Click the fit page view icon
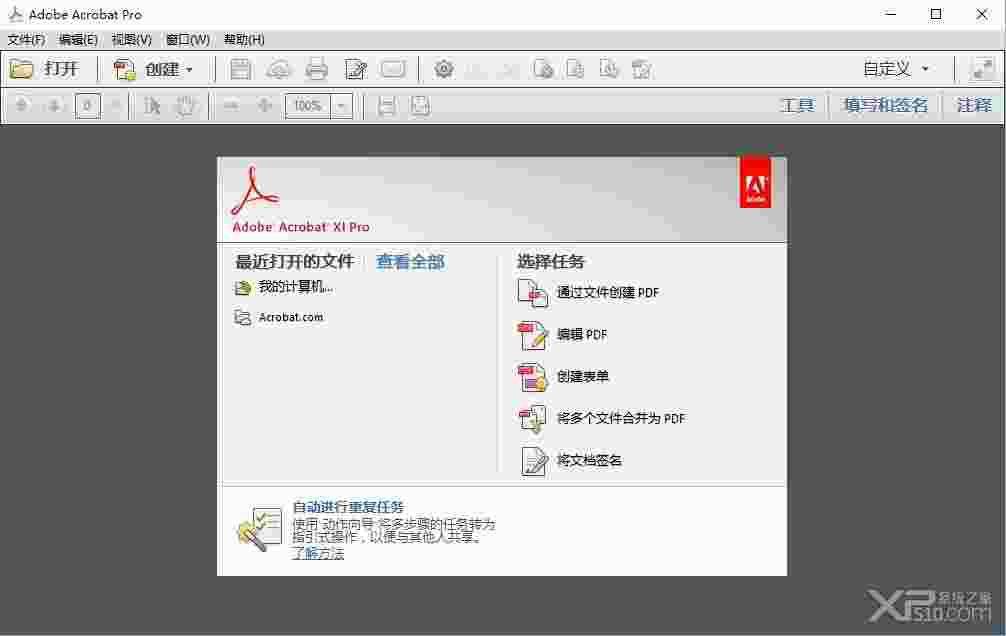The height and width of the screenshot is (636, 1006). 420,106
